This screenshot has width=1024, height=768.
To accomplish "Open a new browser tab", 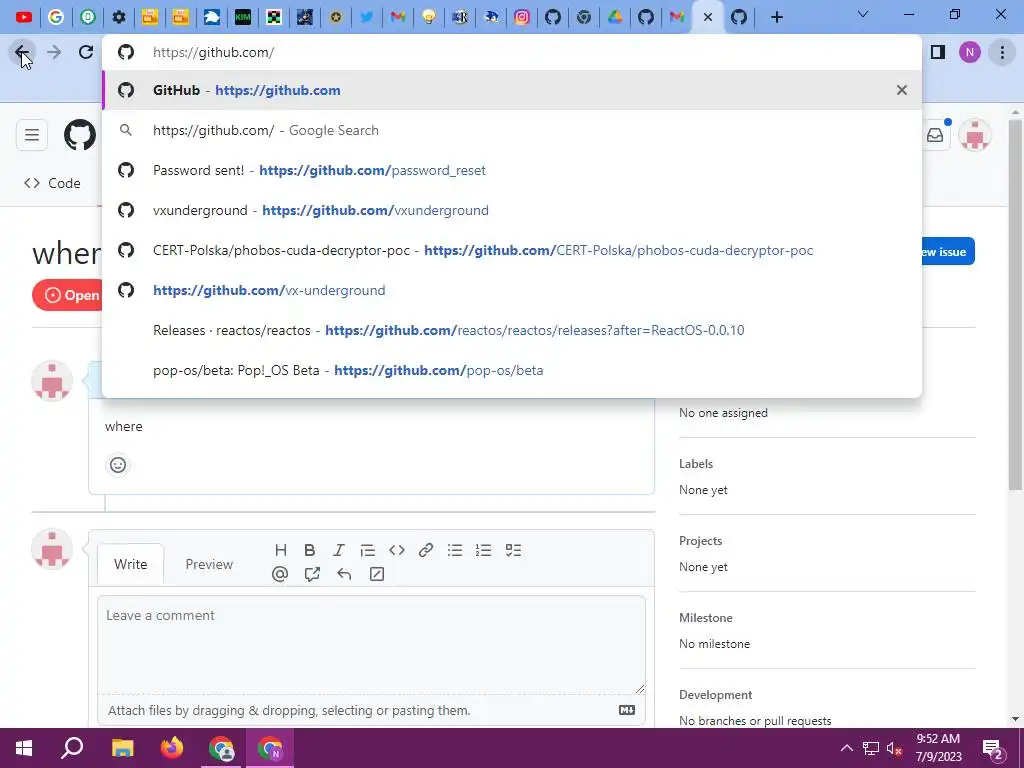I will tap(776, 17).
